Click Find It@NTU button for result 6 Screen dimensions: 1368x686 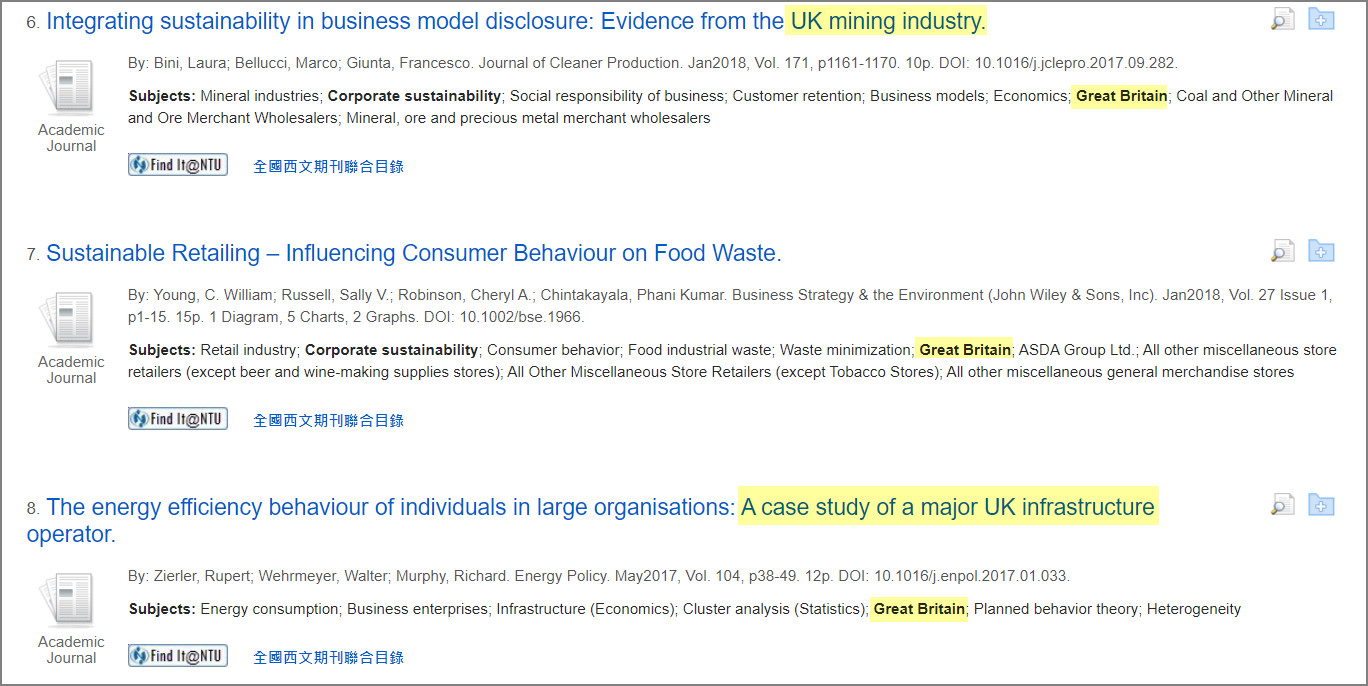pyautogui.click(x=178, y=165)
